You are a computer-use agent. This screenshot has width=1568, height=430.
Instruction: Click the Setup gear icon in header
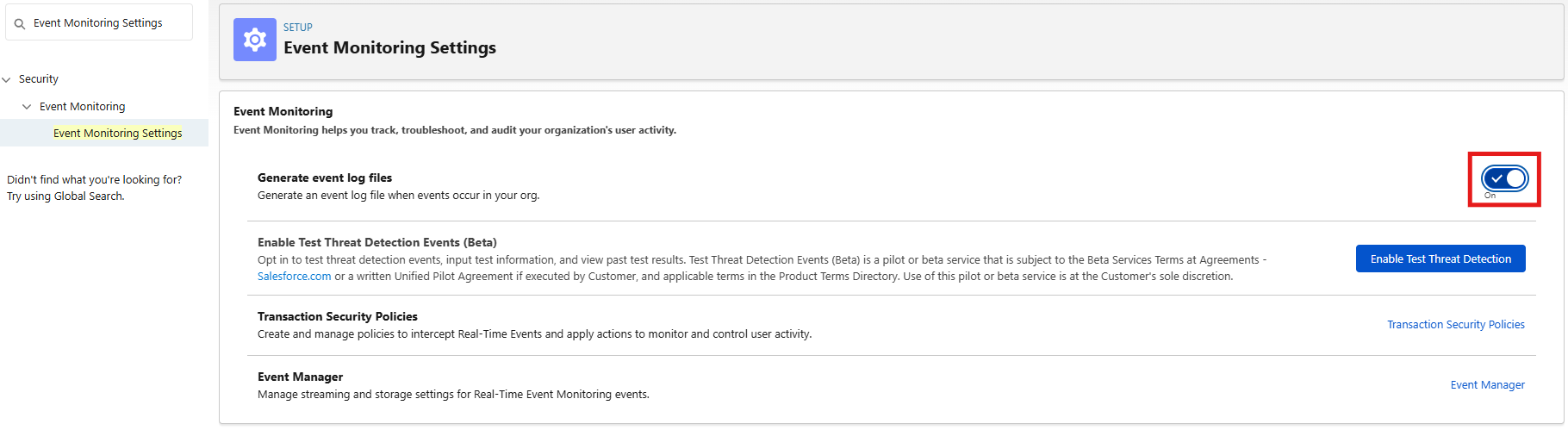coord(255,40)
